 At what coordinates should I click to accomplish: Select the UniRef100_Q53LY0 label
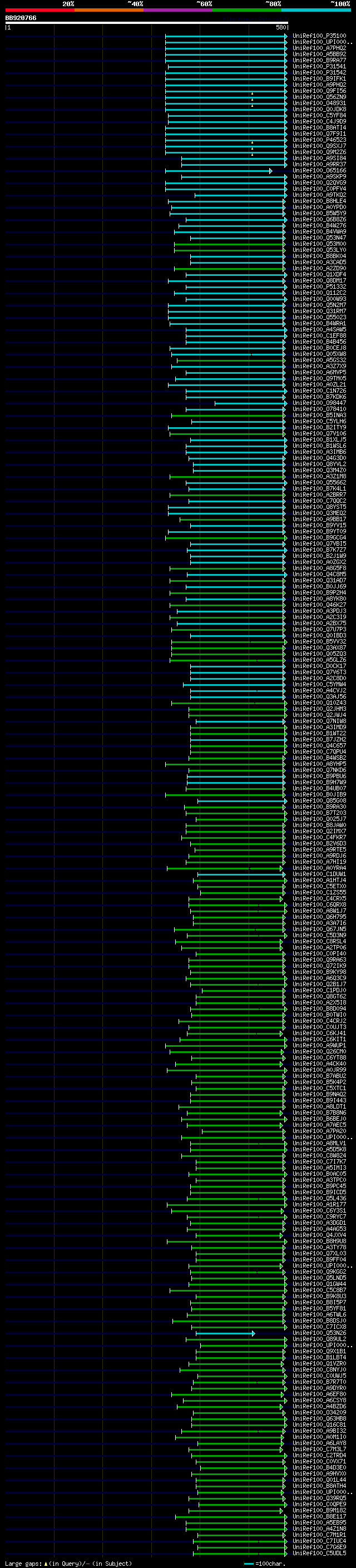pos(319,250)
